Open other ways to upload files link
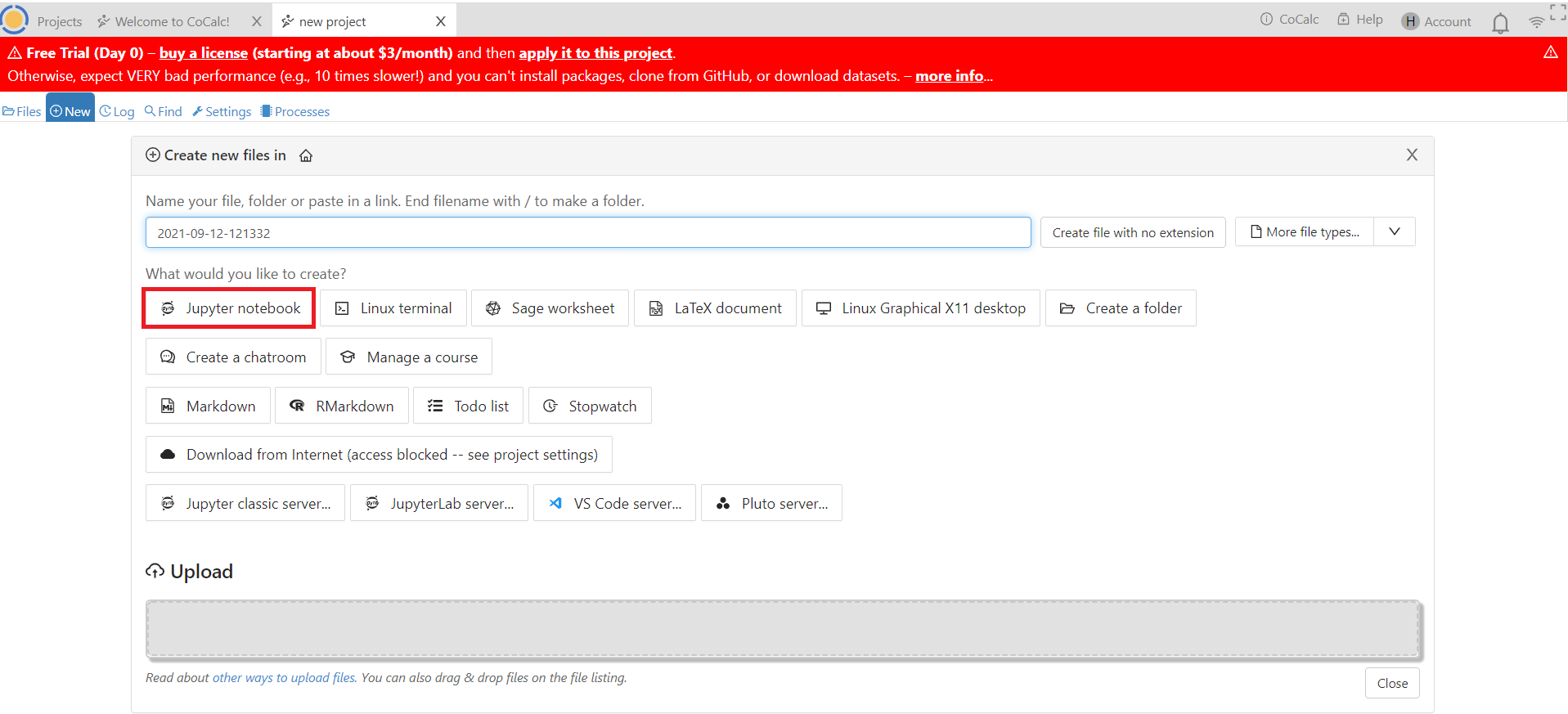The height and width of the screenshot is (714, 1568). 284,678
